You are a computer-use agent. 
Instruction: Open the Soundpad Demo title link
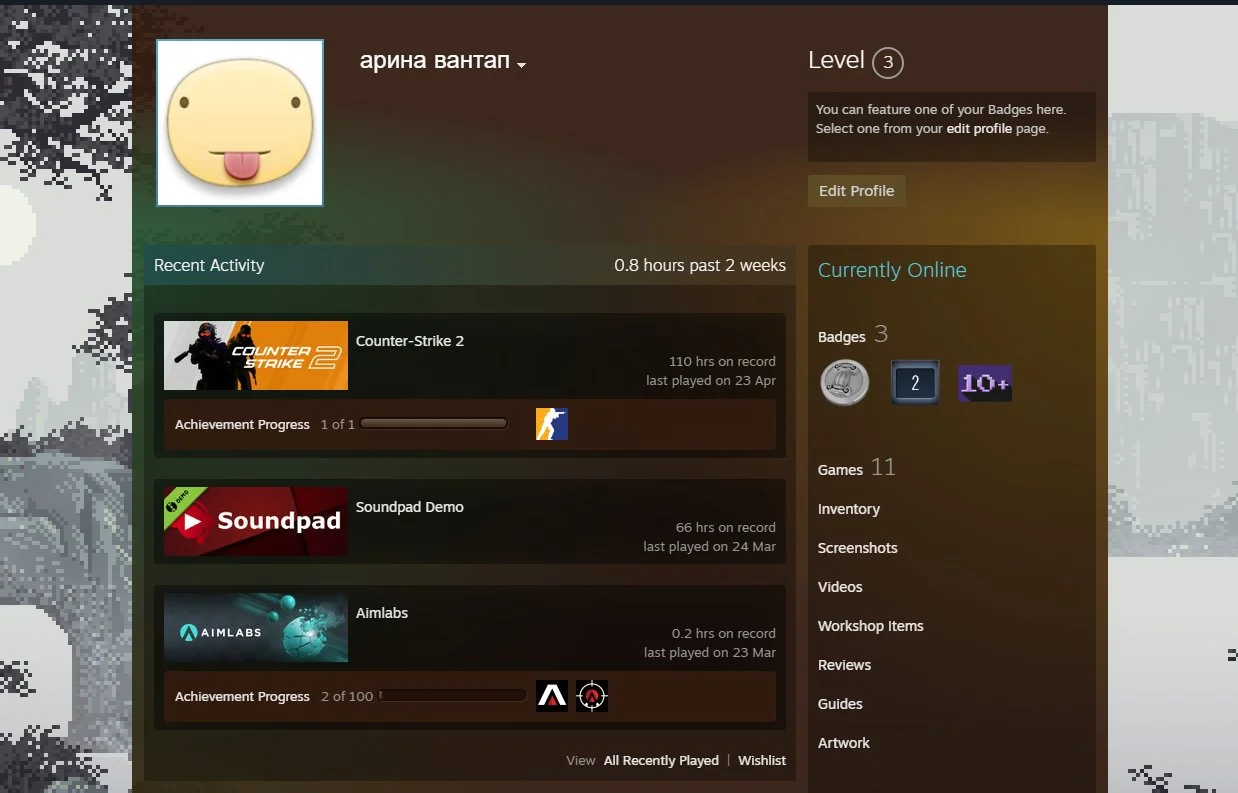point(410,507)
